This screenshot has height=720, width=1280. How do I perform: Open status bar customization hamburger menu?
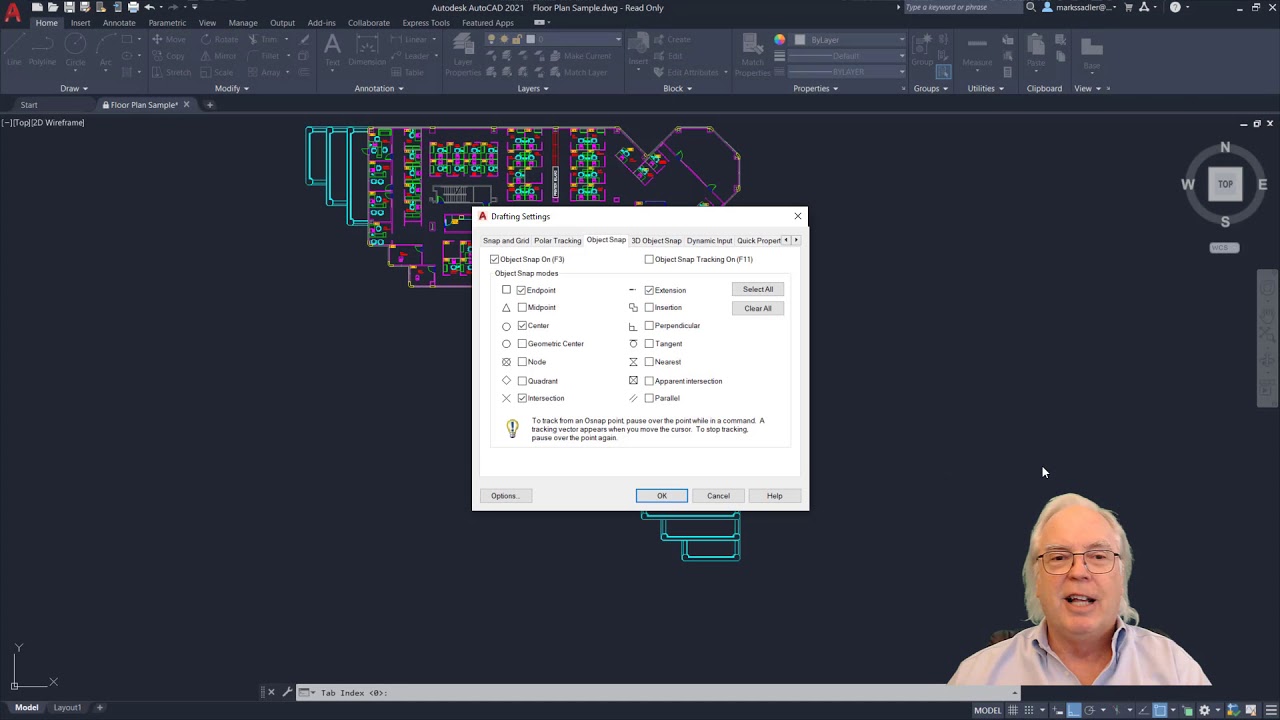tap(1271, 710)
